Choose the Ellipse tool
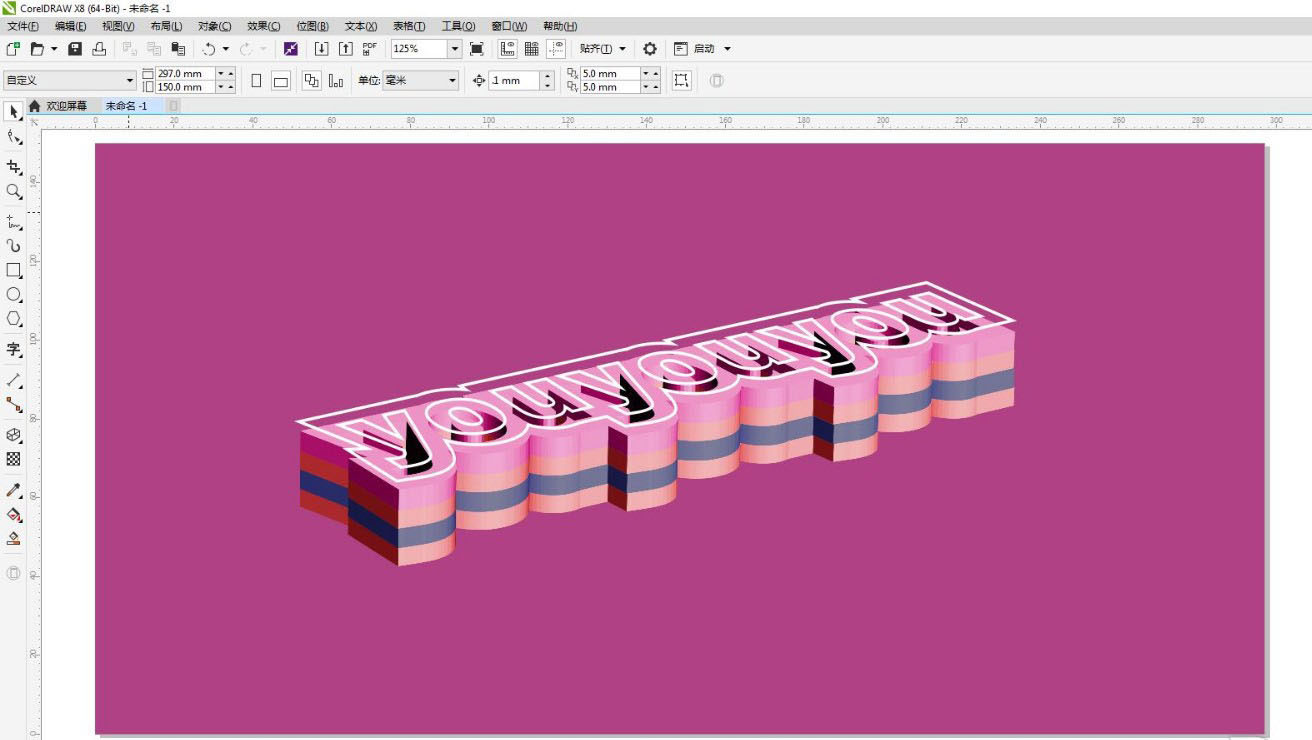Viewport: 1312px width, 740px height. pyautogui.click(x=13, y=295)
